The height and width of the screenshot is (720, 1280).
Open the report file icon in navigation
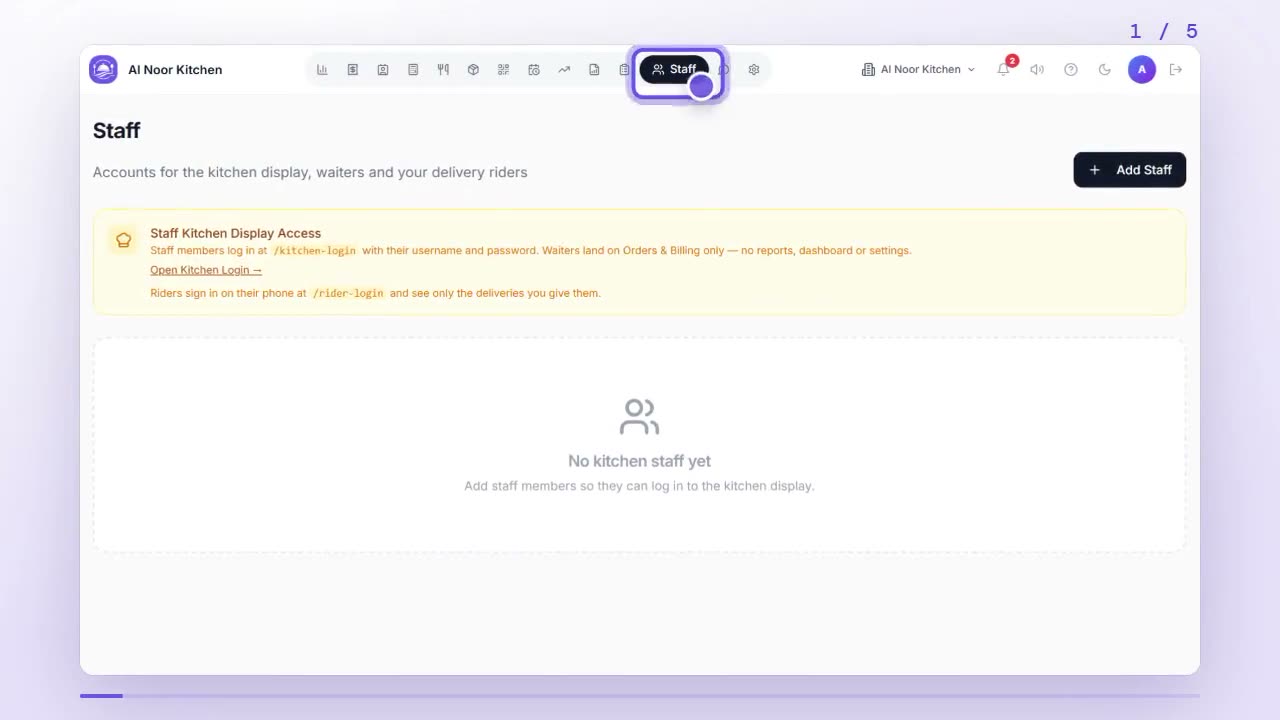[594, 70]
